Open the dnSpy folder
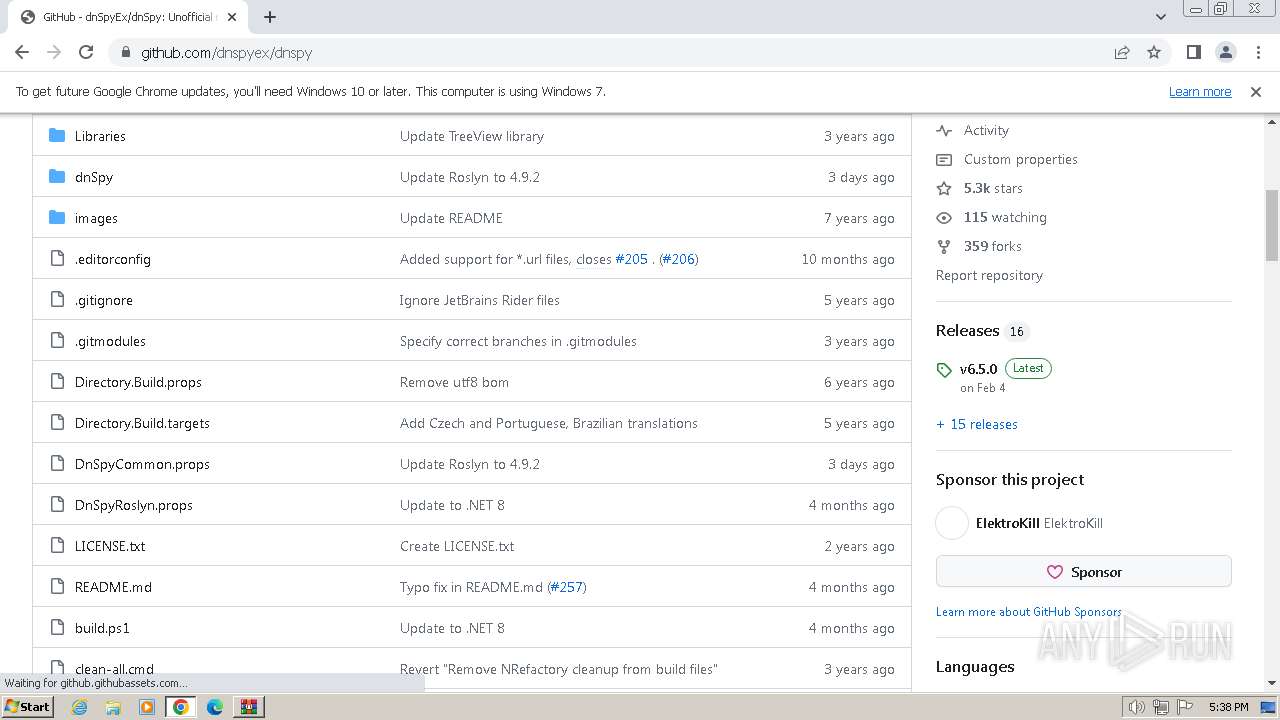Image resolution: width=1280 pixels, height=720 pixels. (94, 177)
